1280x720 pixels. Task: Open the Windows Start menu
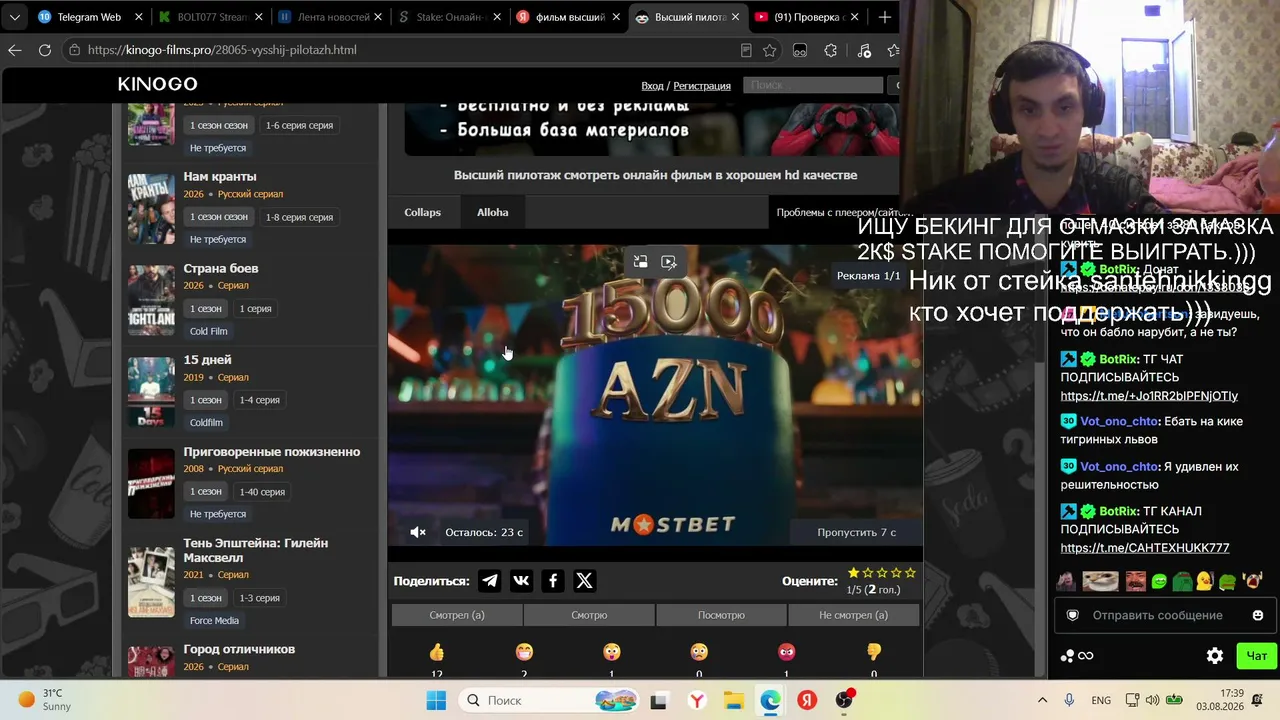coord(436,700)
